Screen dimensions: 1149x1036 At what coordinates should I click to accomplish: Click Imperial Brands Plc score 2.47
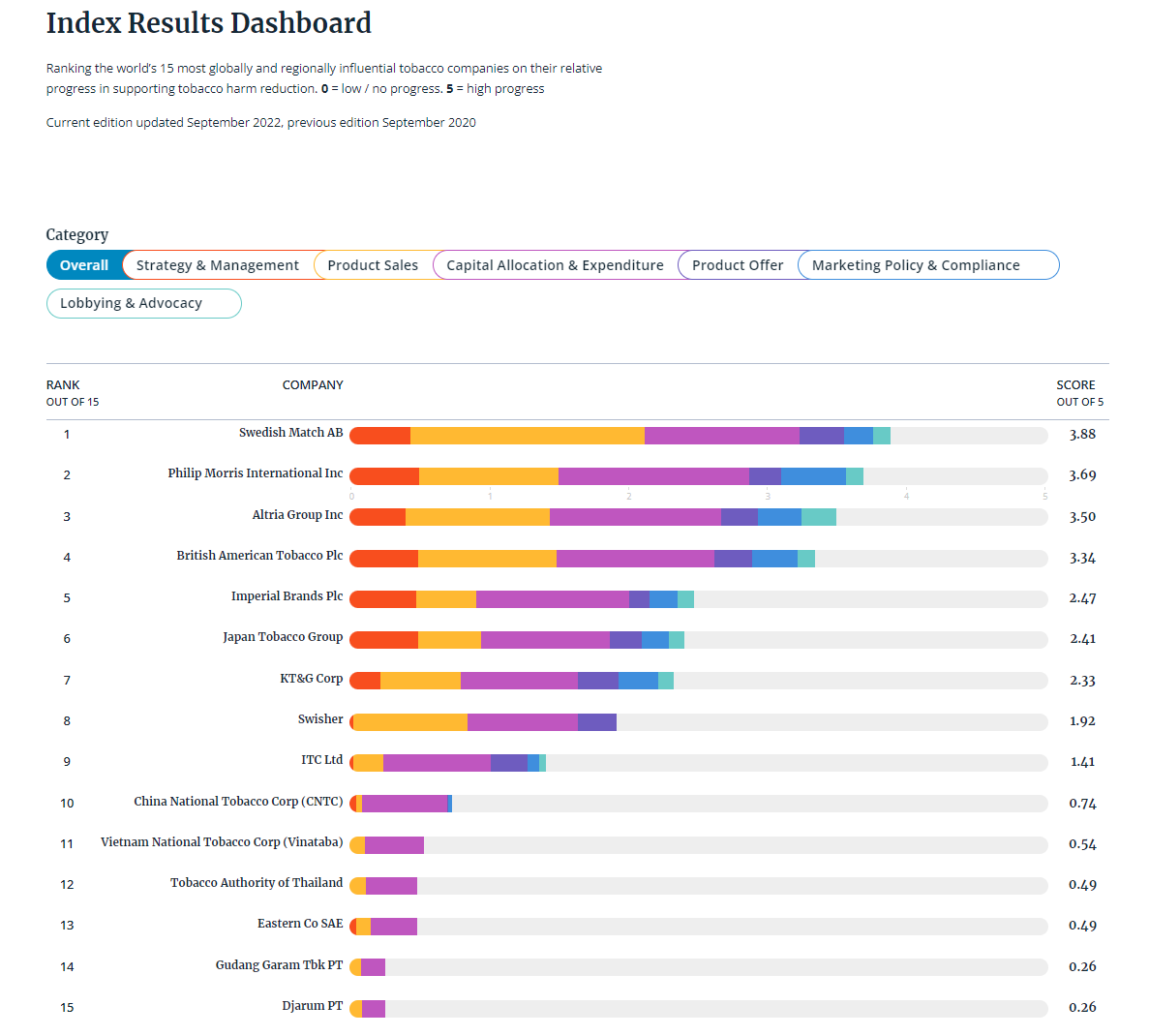click(x=1082, y=598)
